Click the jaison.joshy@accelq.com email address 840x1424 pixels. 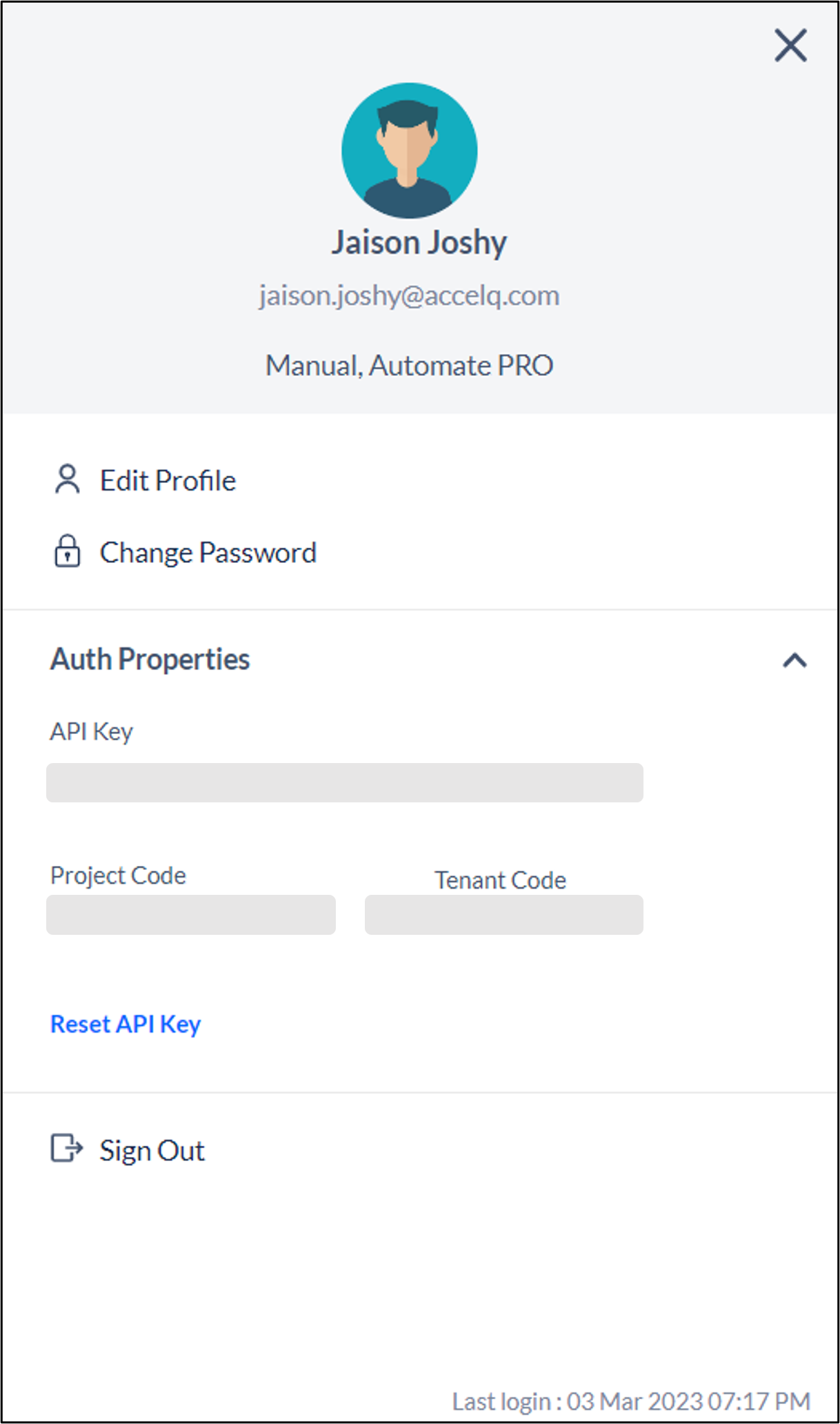point(410,296)
